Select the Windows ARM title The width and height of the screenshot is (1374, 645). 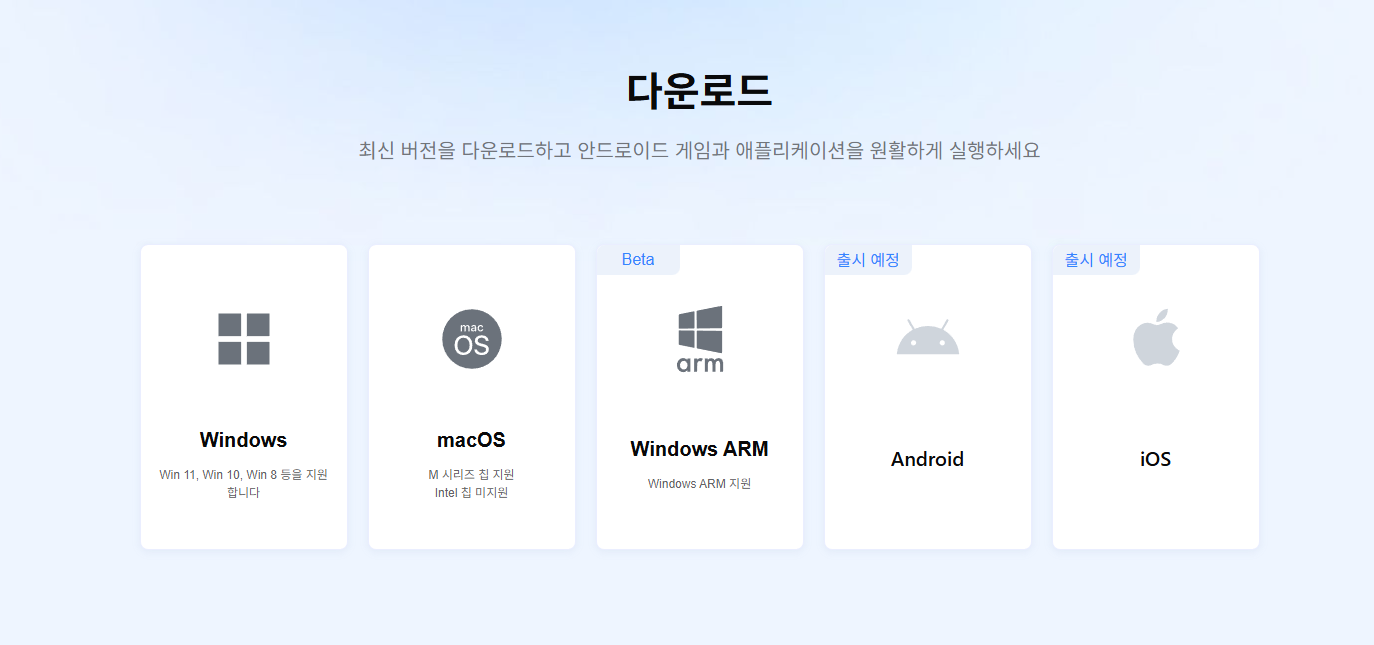pos(700,449)
